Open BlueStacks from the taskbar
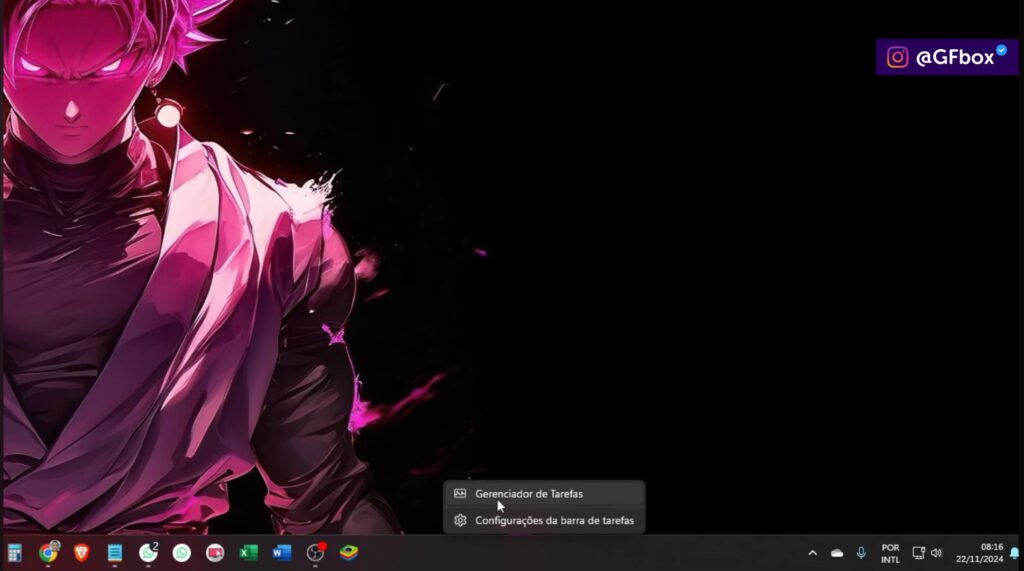Image resolution: width=1024 pixels, height=571 pixels. coord(349,553)
